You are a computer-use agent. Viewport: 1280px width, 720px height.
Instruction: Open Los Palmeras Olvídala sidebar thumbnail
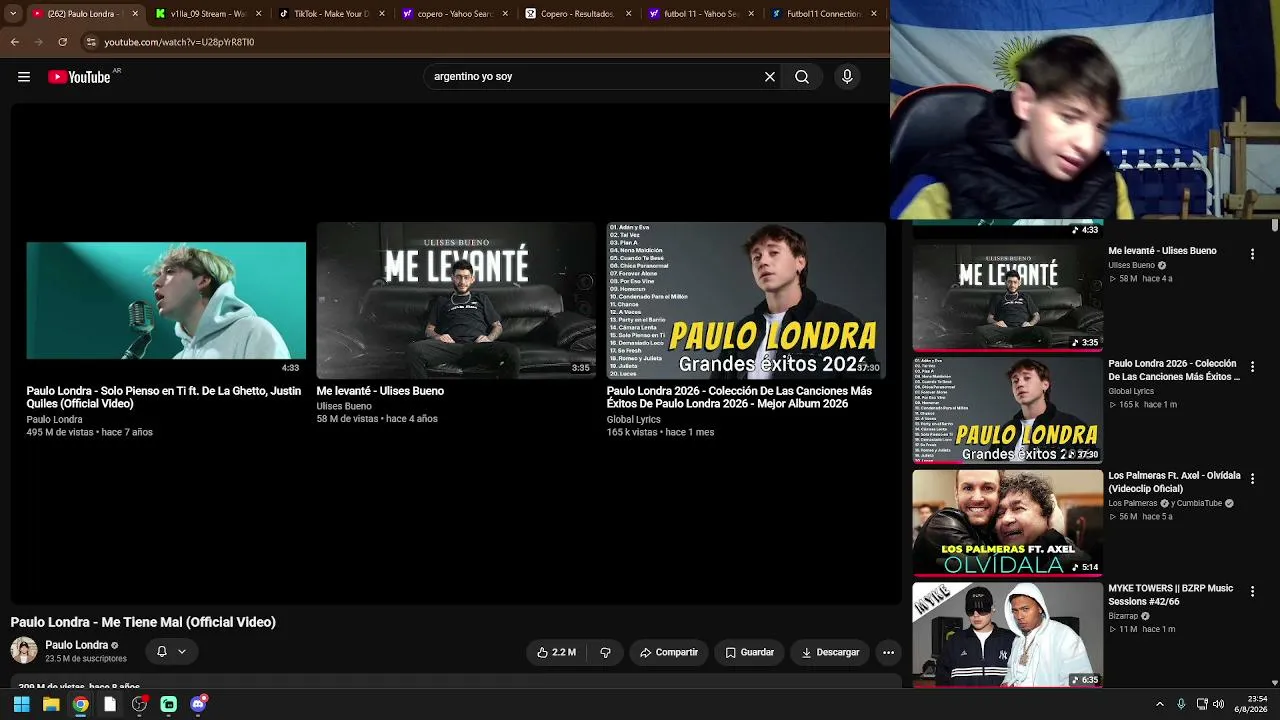coord(1008,523)
